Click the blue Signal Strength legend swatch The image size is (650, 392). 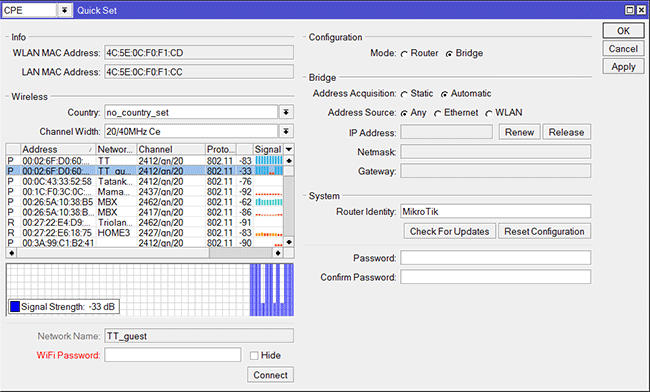click(15, 307)
